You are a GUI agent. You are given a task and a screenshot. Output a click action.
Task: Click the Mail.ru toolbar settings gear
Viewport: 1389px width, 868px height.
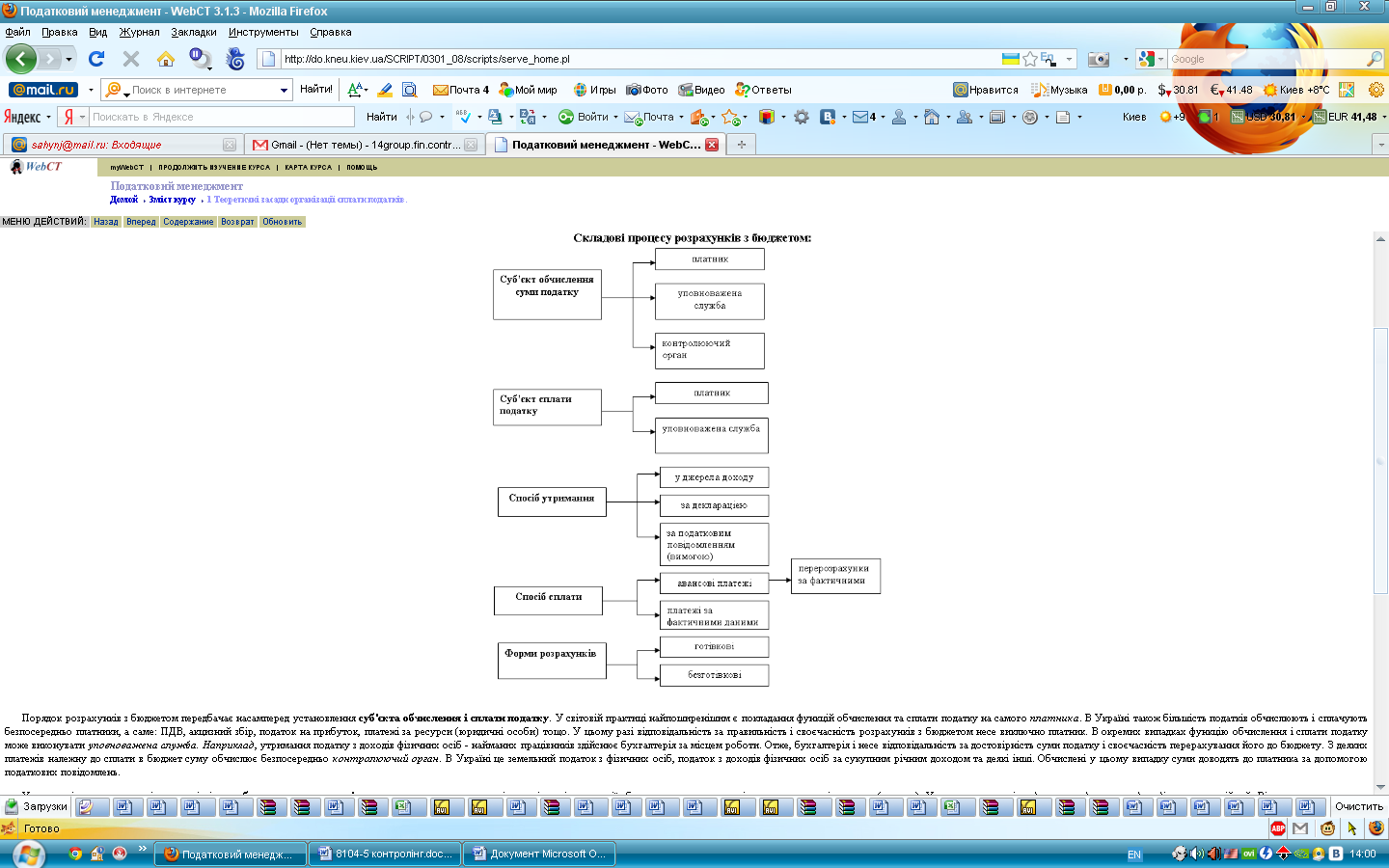(x=1376, y=90)
